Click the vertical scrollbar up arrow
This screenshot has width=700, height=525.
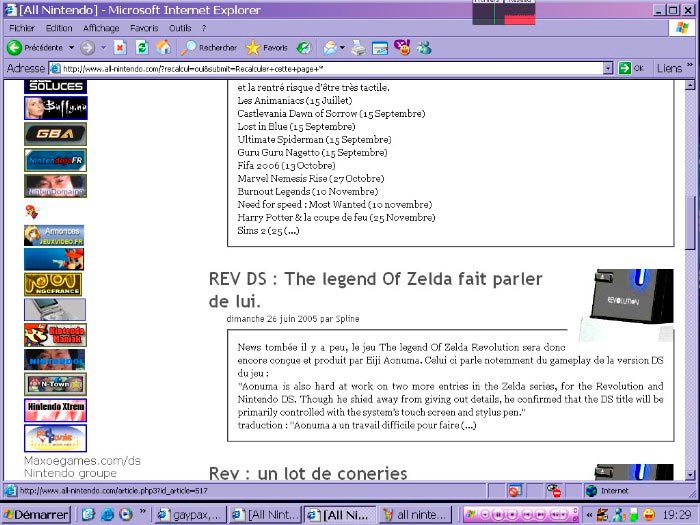point(690,84)
